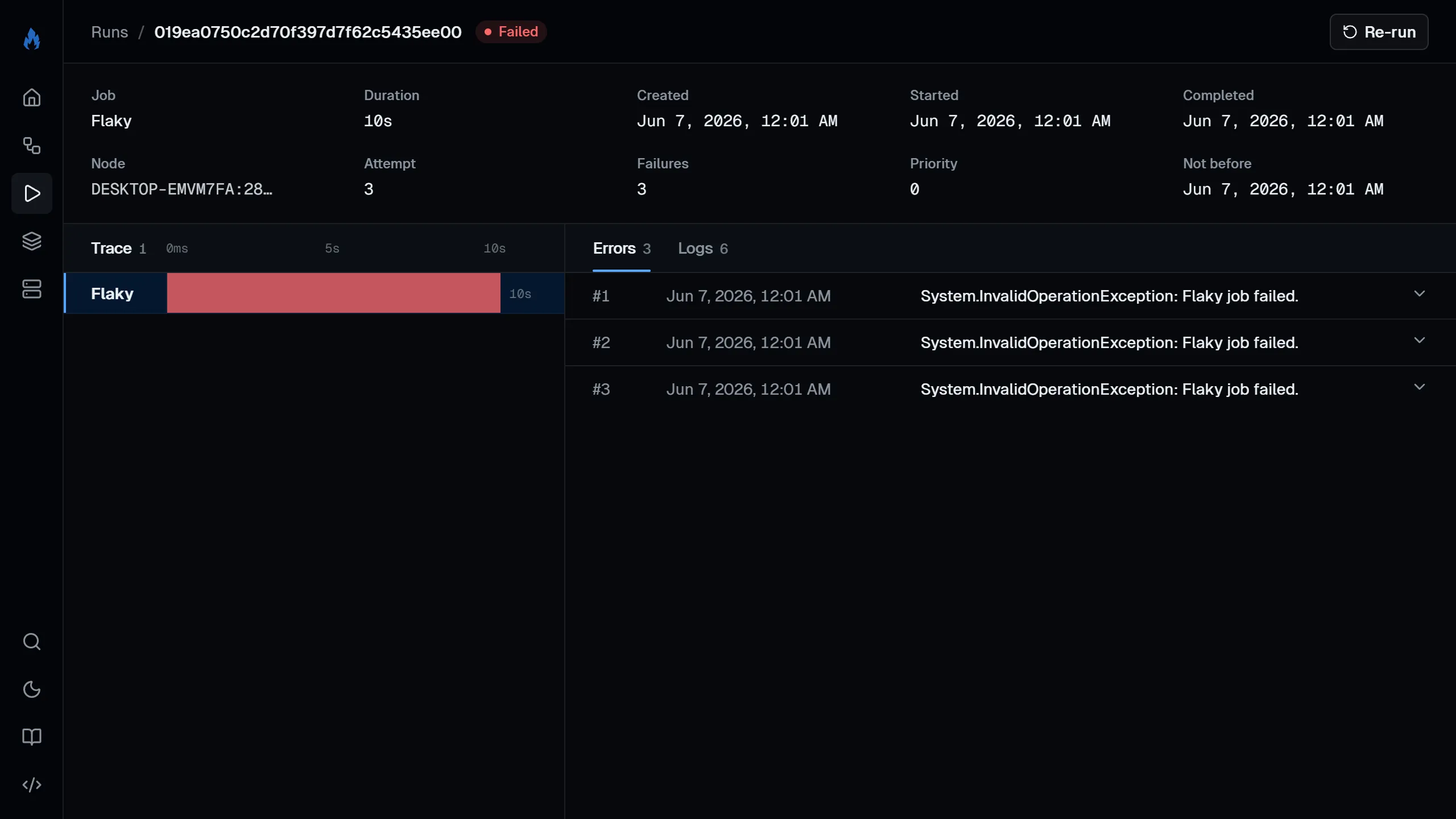Image resolution: width=1456 pixels, height=819 pixels.
Task: Click error #2 message text
Action: (1109, 342)
